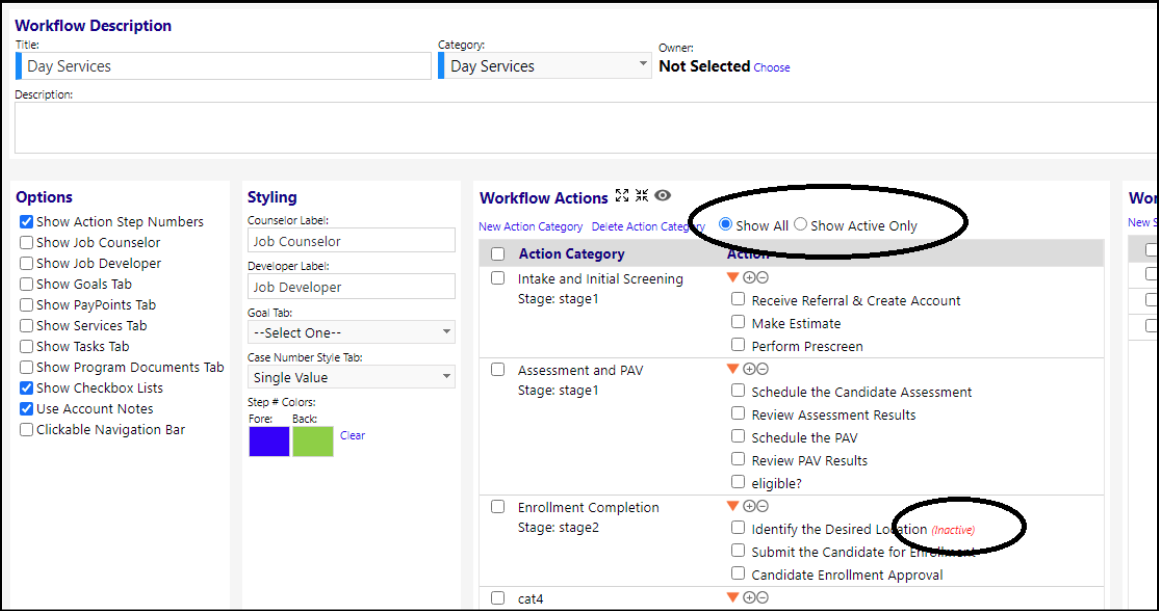The image size is (1159, 611).
Task: Select the cat4 category checkbox
Action: coord(498,598)
